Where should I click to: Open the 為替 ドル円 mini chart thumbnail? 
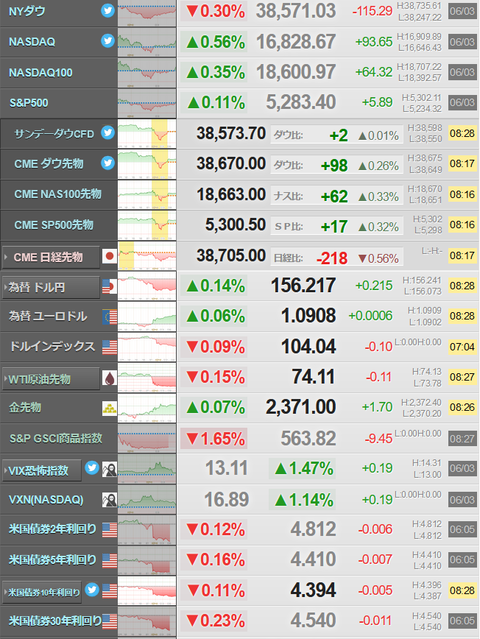(147, 286)
